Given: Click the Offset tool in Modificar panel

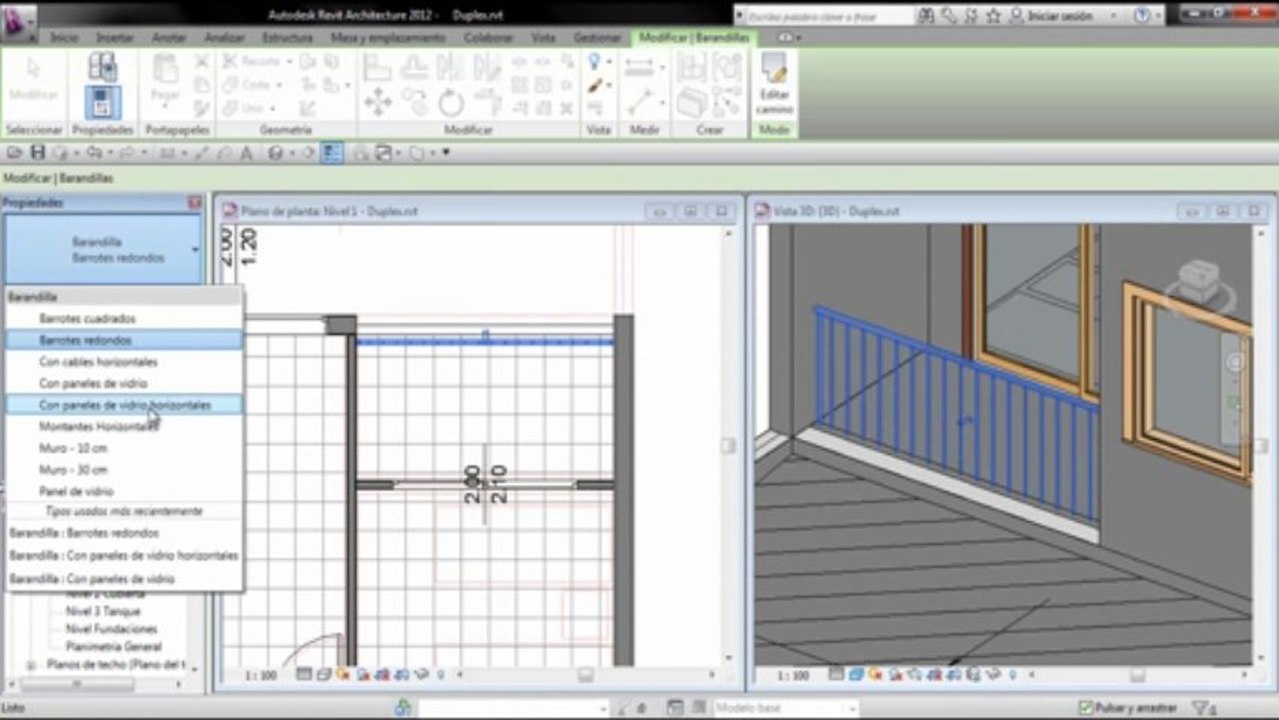Looking at the screenshot, I should [414, 67].
